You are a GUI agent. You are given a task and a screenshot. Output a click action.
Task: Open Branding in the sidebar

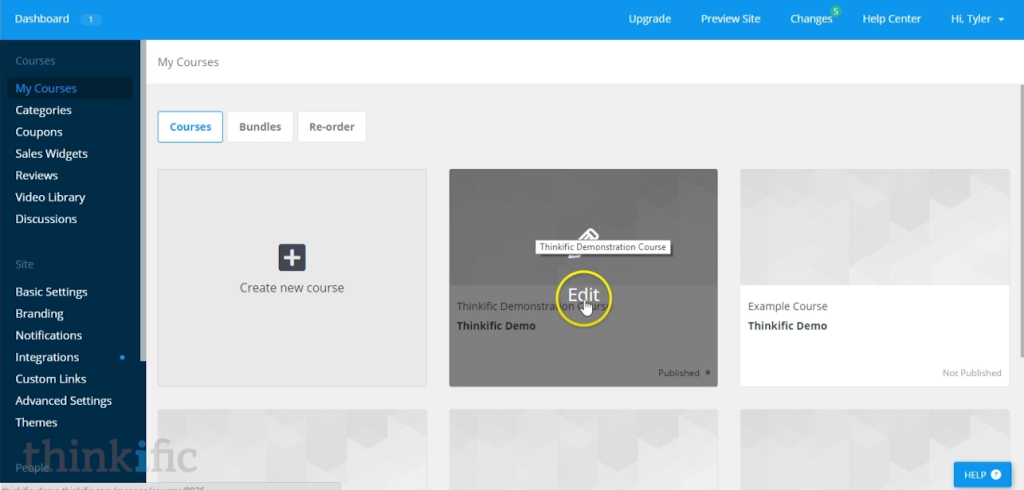click(x=39, y=314)
